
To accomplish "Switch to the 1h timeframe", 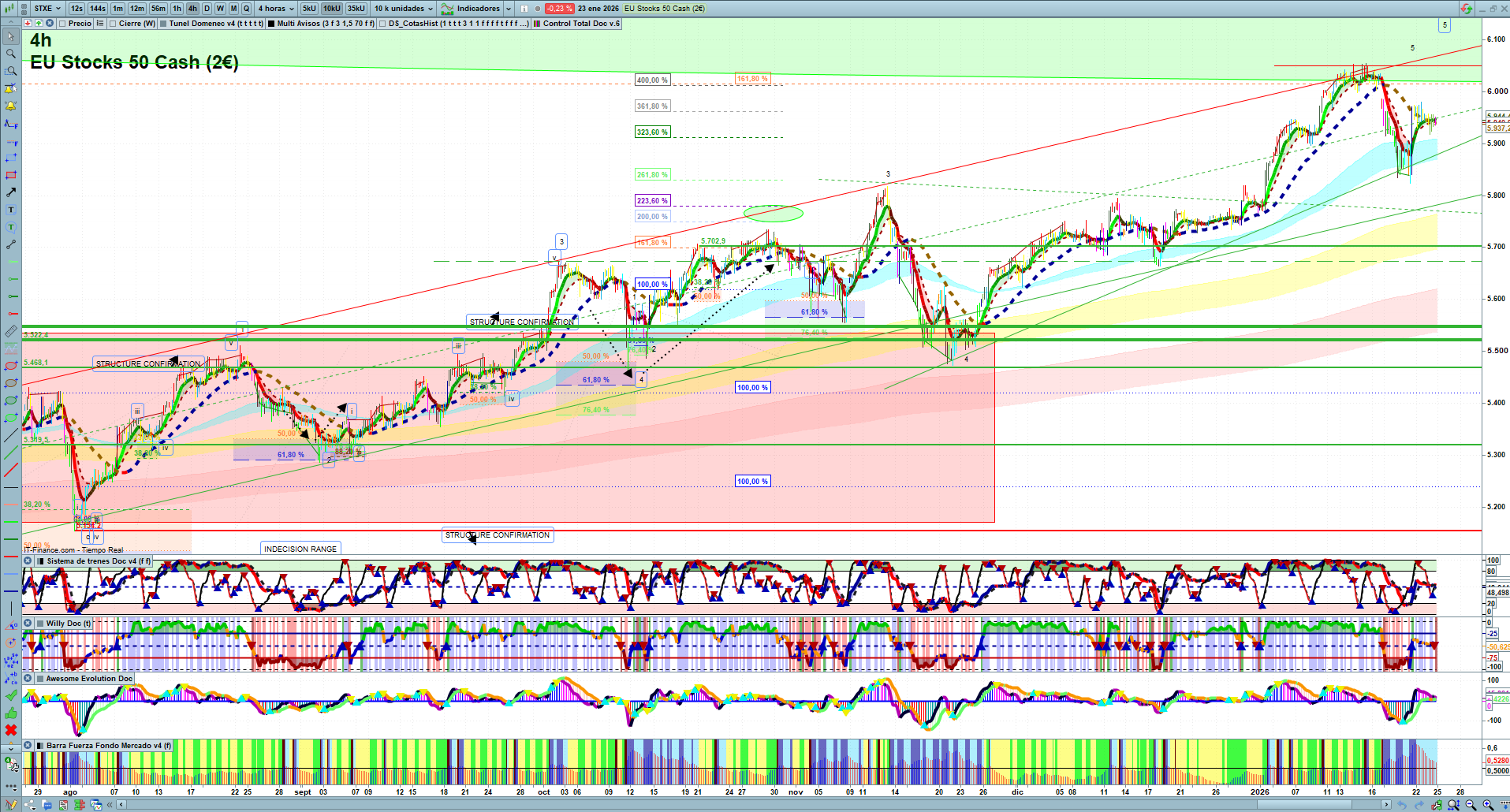I will (177, 9).
